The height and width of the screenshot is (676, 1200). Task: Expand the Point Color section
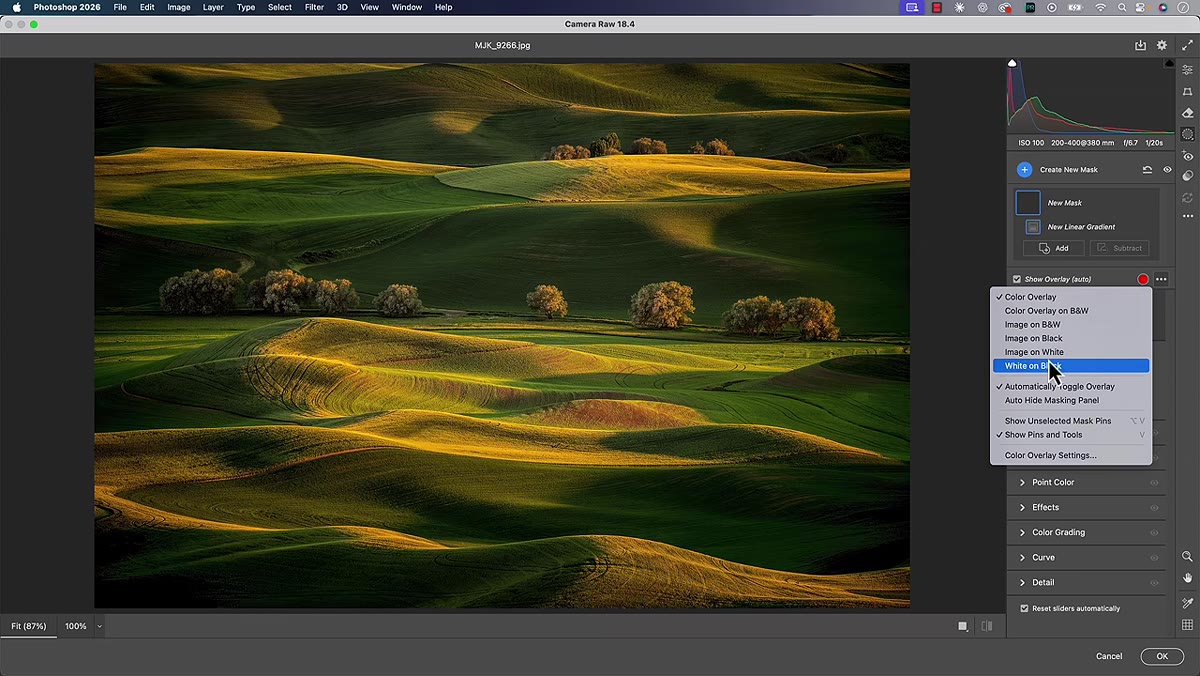tap(1022, 482)
